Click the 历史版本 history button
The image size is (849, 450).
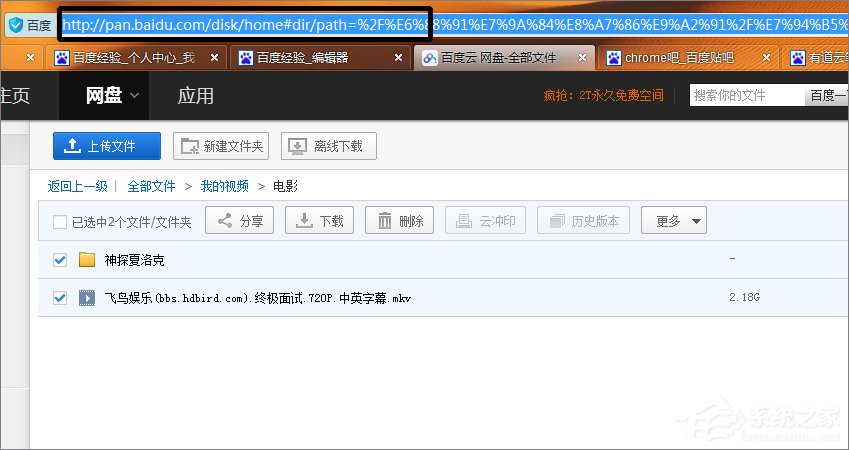pyautogui.click(x=583, y=220)
